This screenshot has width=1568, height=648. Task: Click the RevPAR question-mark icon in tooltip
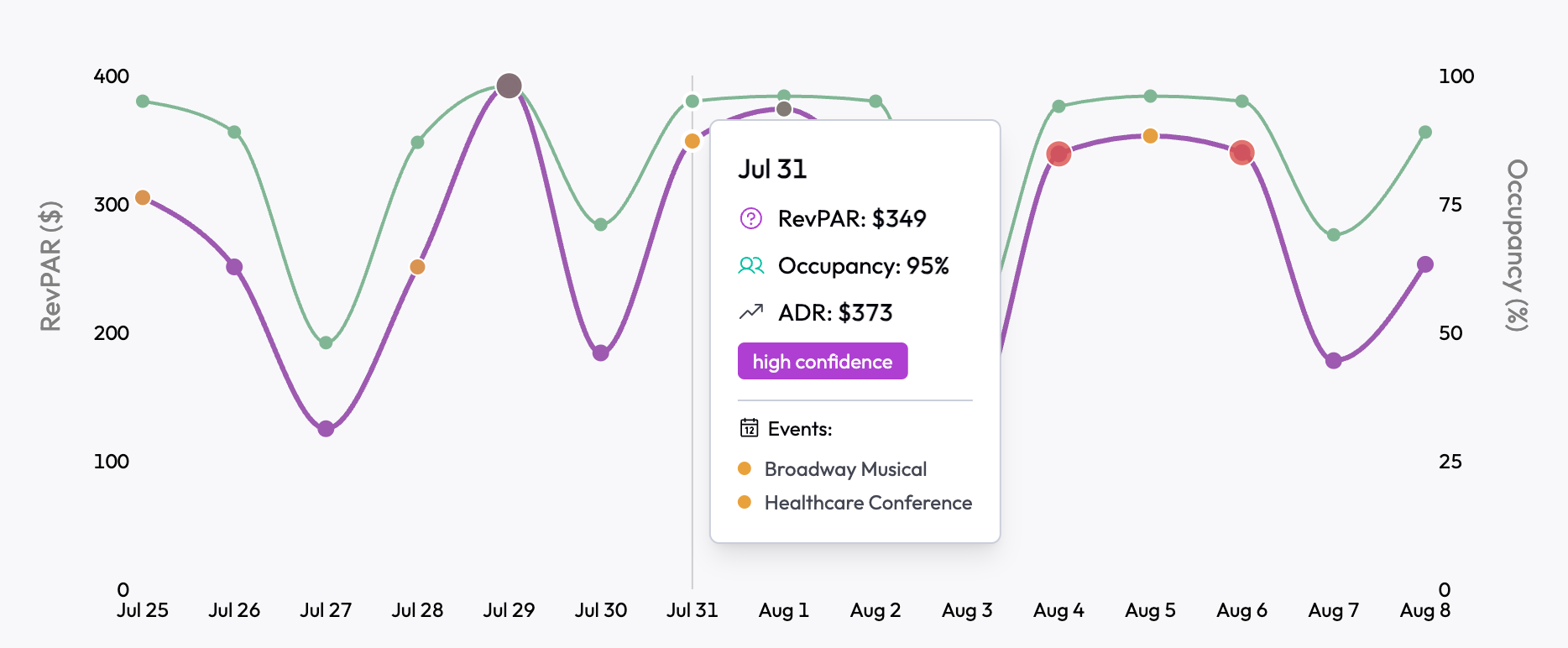tap(750, 219)
